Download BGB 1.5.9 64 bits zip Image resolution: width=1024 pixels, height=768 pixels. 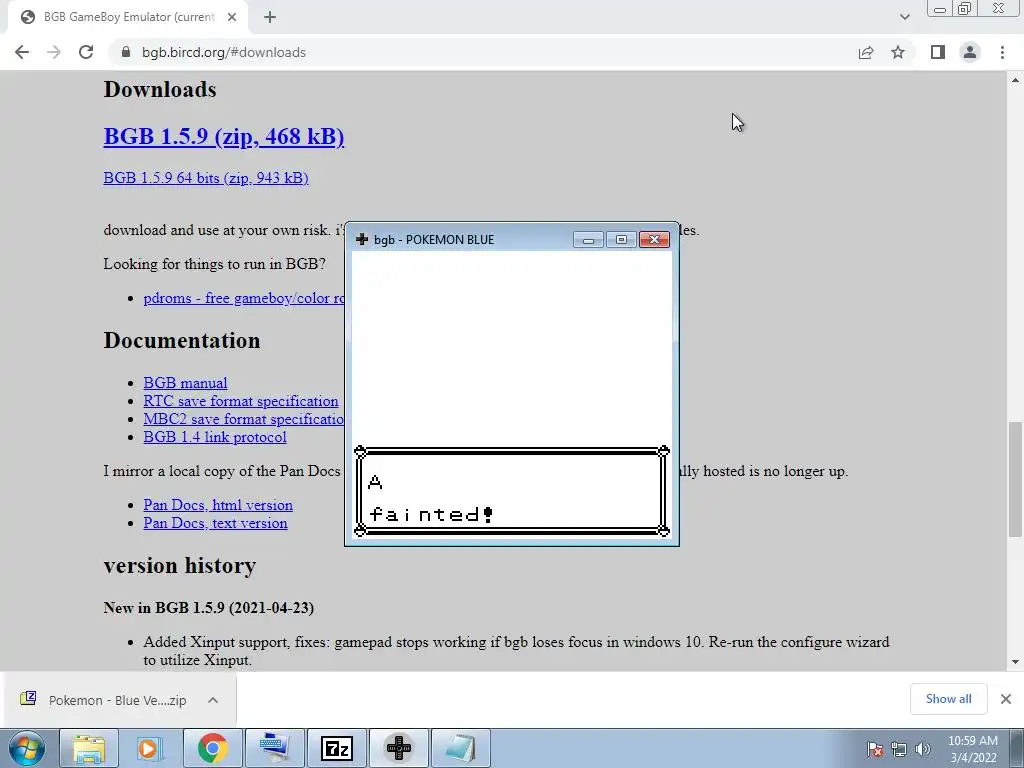tap(206, 178)
